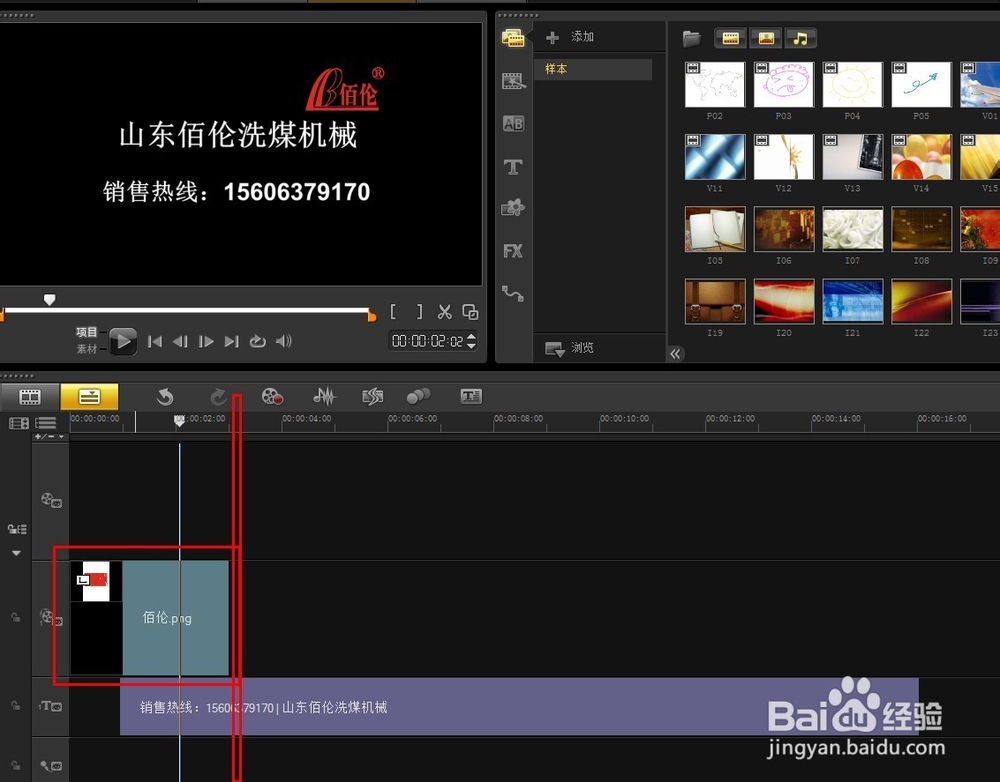
Task: Collapse the library navigation panel
Action: [x=675, y=354]
